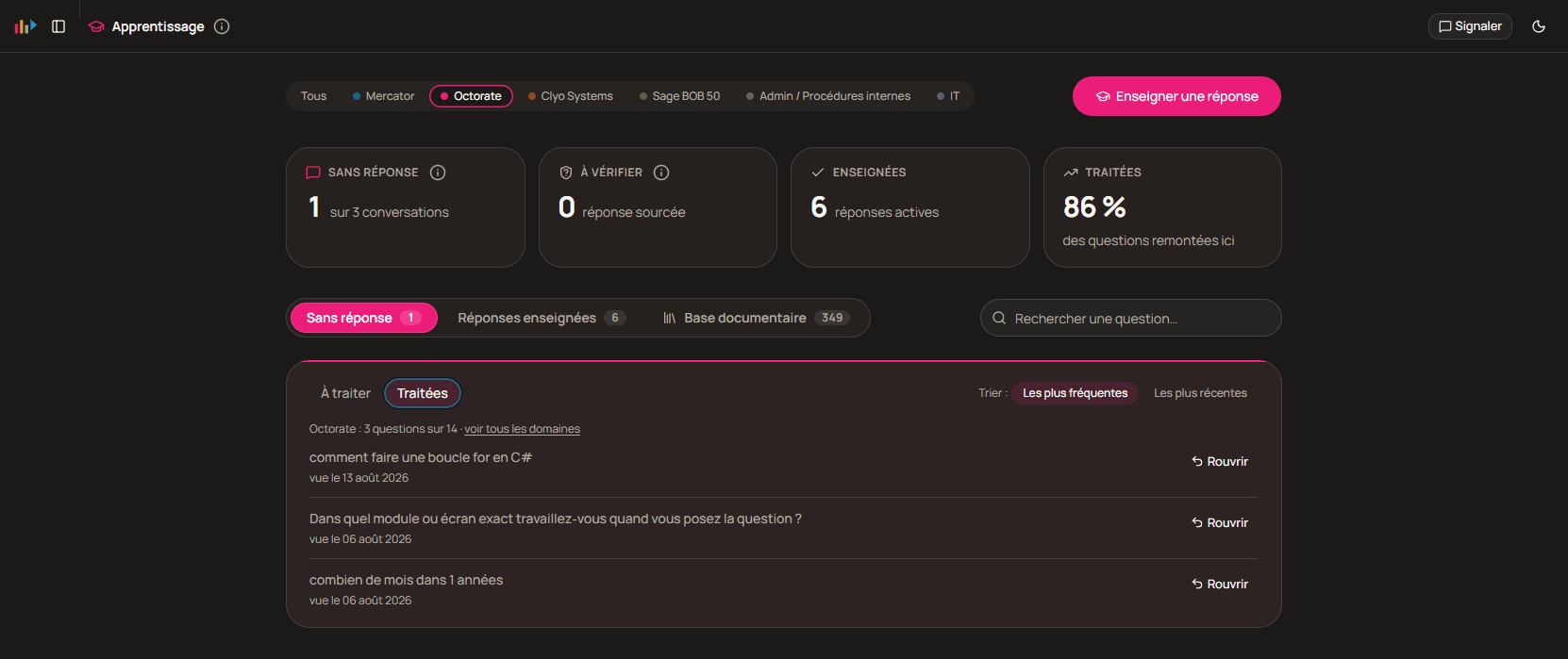Image resolution: width=1568 pixels, height=659 pixels.
Task: Click the Signaler button
Action: click(1470, 26)
